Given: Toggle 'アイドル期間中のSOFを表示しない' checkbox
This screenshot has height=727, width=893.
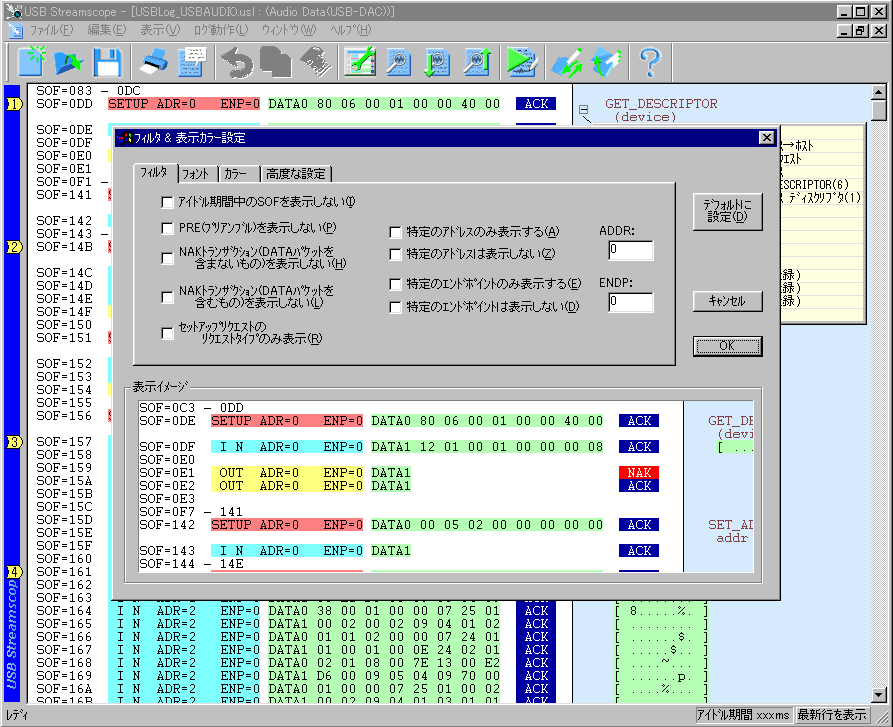Looking at the screenshot, I should tap(167, 202).
